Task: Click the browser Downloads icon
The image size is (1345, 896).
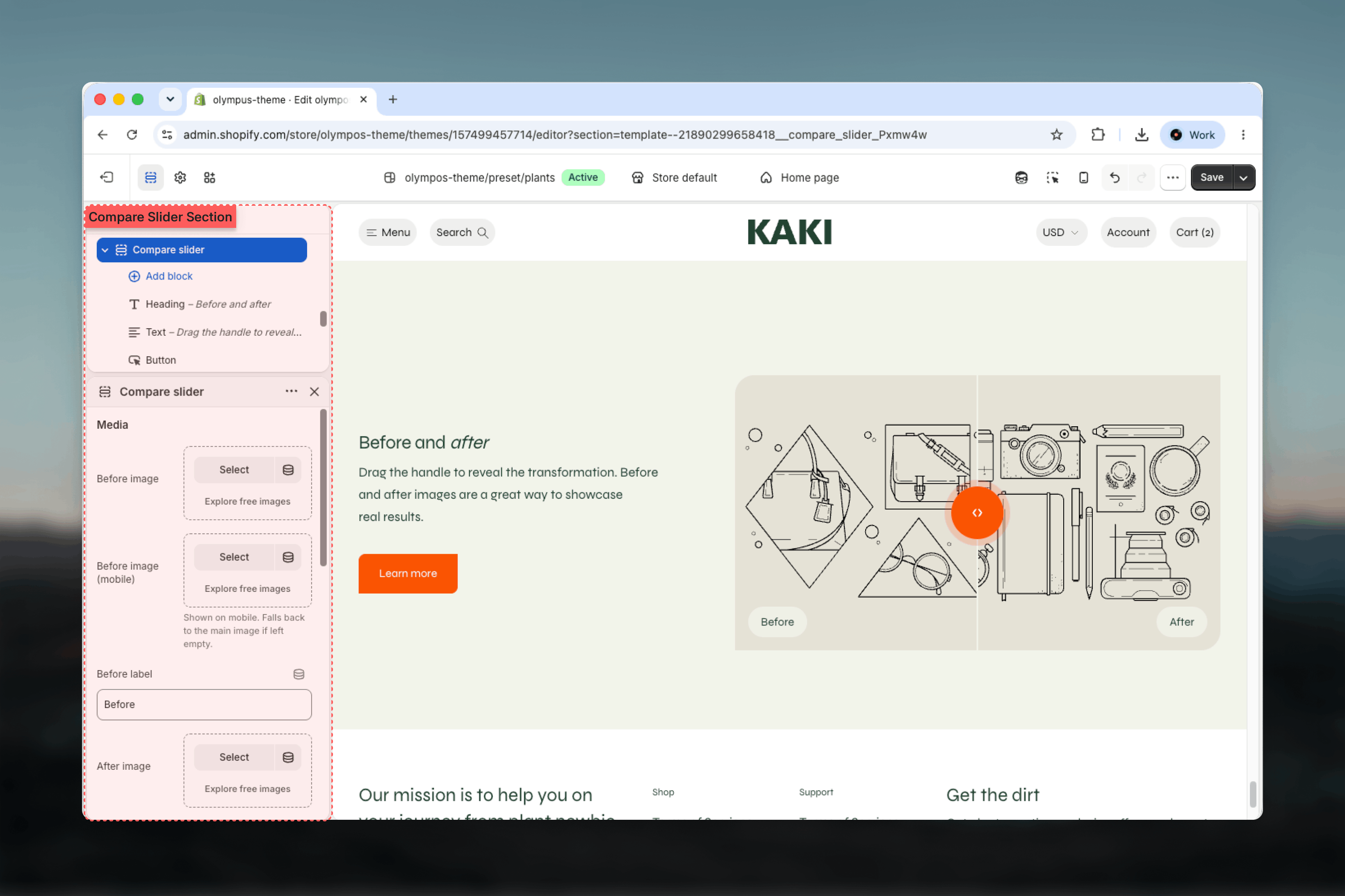Action: click(1141, 135)
